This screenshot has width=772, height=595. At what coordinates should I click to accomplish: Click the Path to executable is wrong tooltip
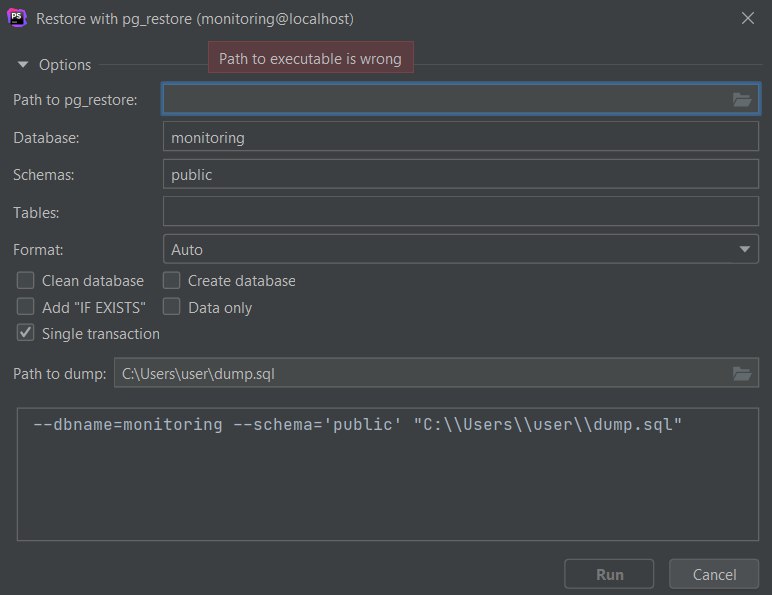click(311, 58)
